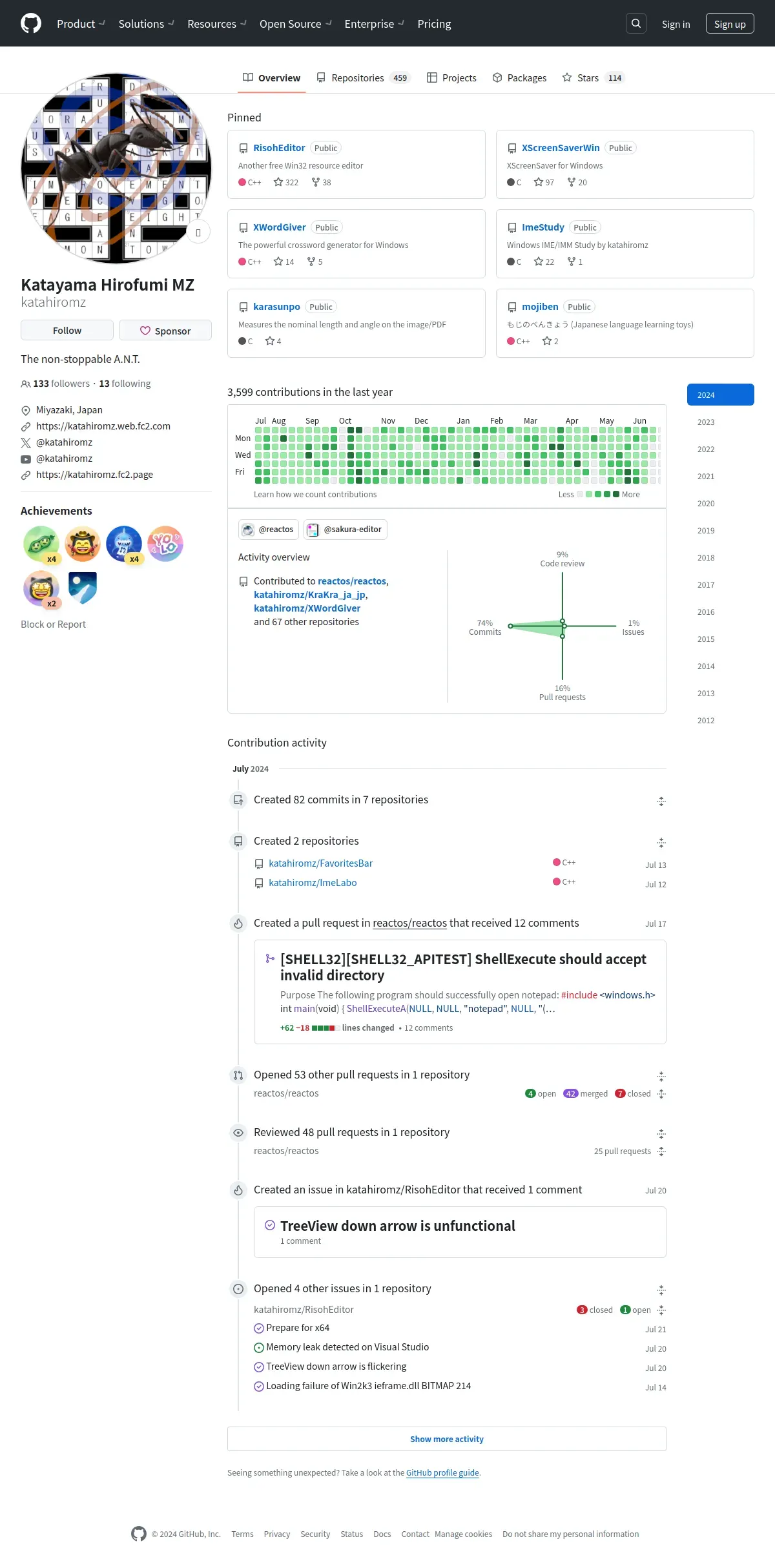Viewport: 775px width, 1568px height.
Task: Click the Pair Extraordinaire peas badge
Action: [41, 544]
